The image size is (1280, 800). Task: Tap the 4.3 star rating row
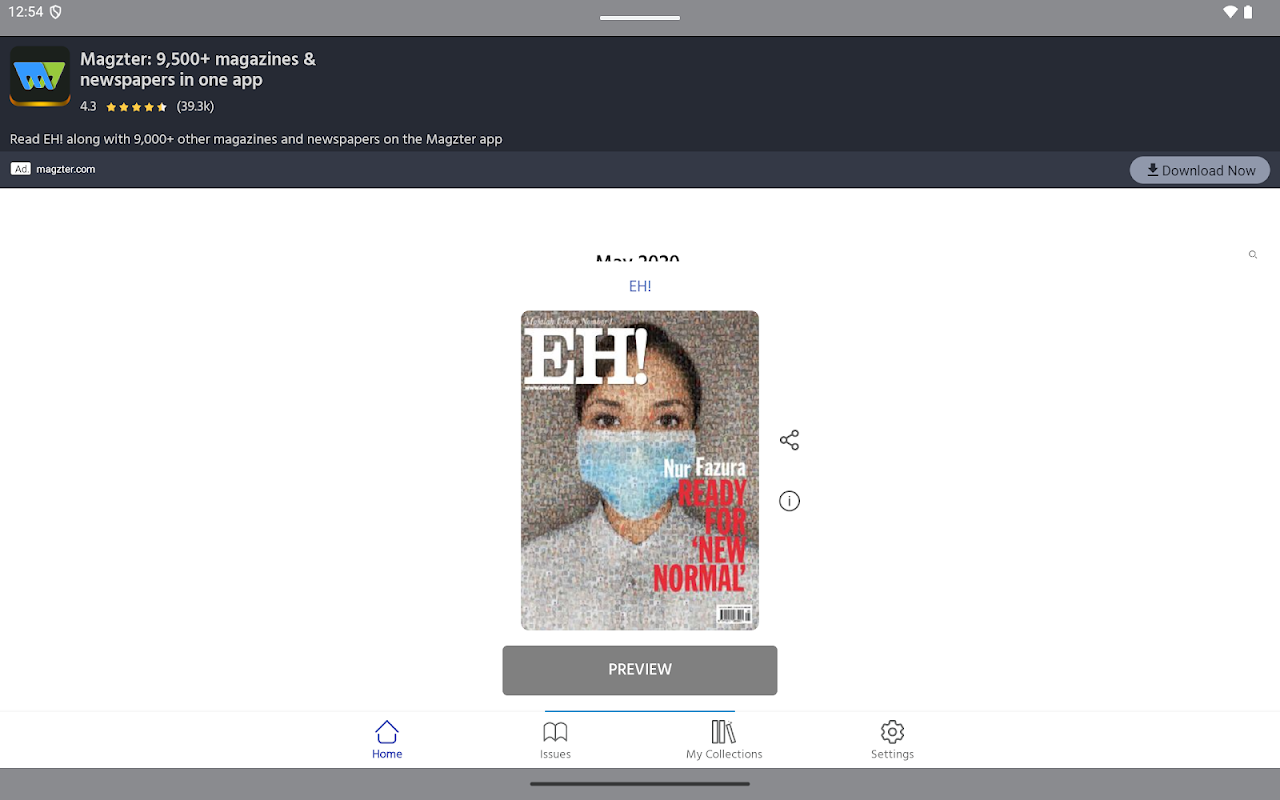(147, 106)
